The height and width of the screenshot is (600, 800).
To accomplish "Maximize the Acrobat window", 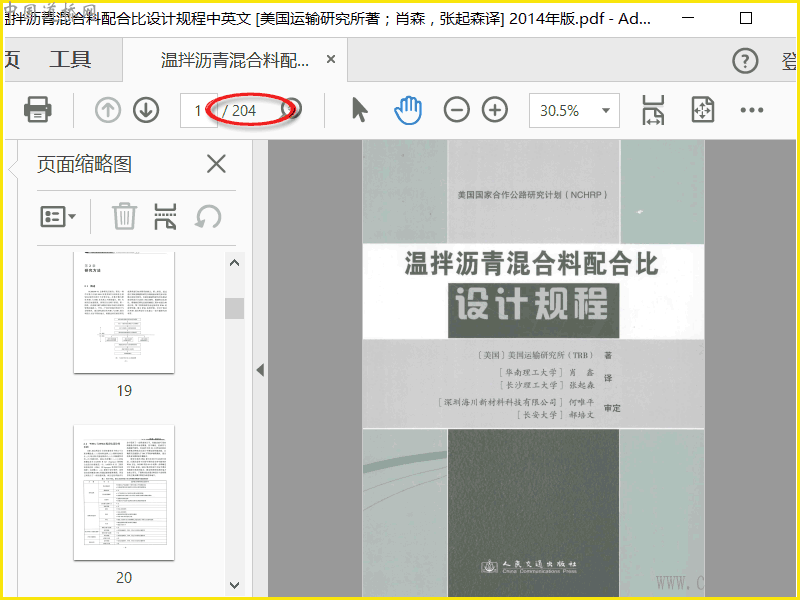I will pos(745,18).
